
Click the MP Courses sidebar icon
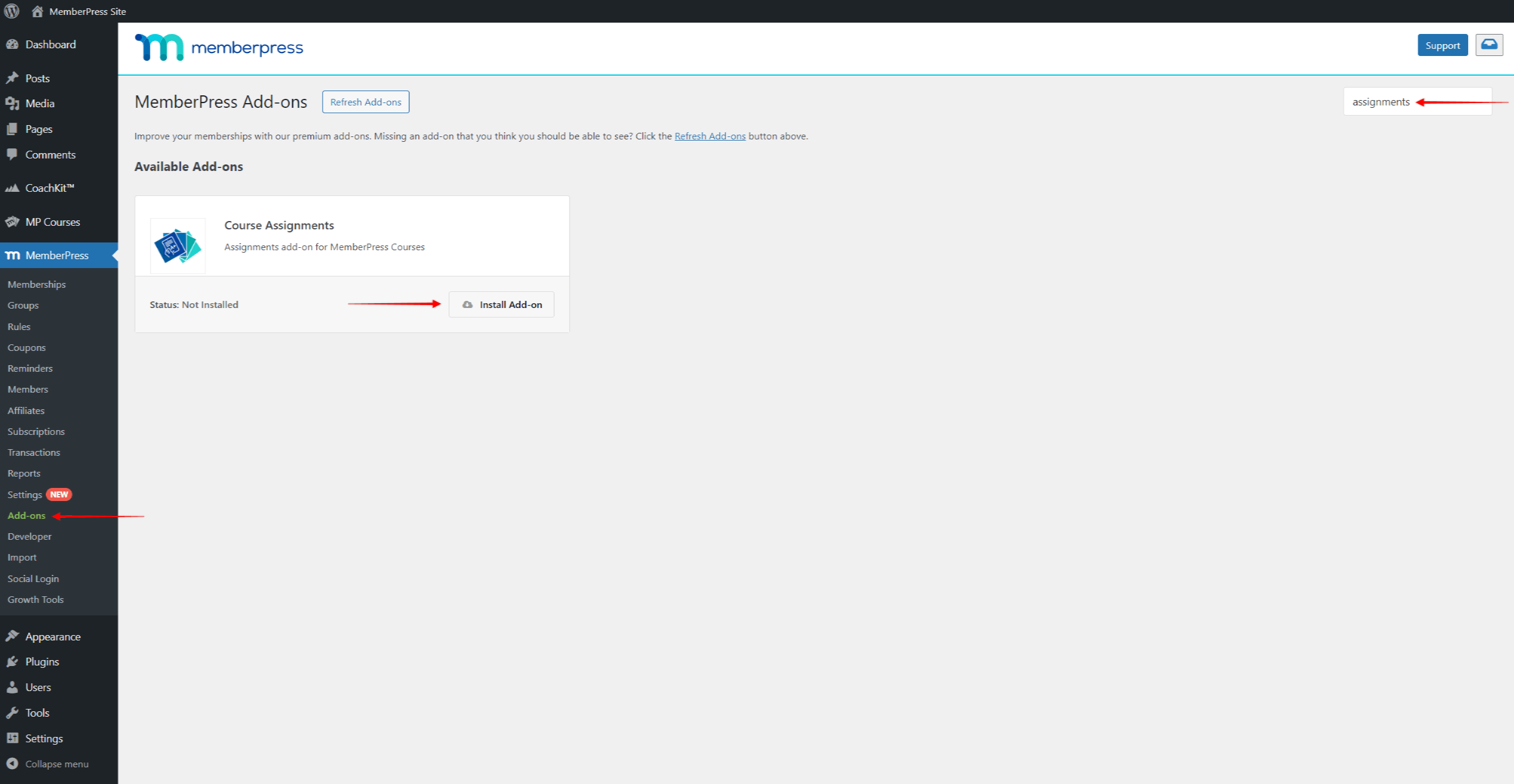14,221
